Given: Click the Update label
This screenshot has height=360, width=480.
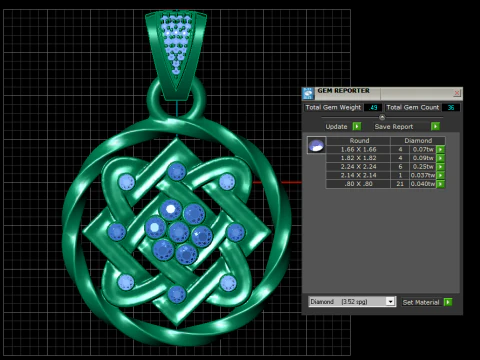Looking at the screenshot, I should point(336,127).
